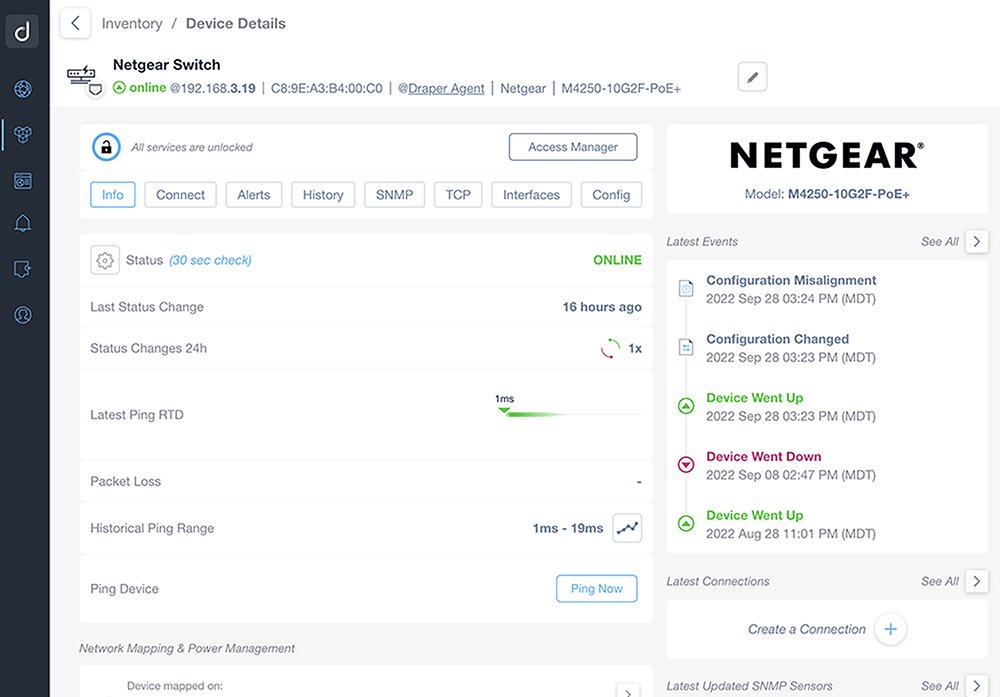Open the user account icon in sidebar
The image size is (1000, 697).
(x=23, y=315)
